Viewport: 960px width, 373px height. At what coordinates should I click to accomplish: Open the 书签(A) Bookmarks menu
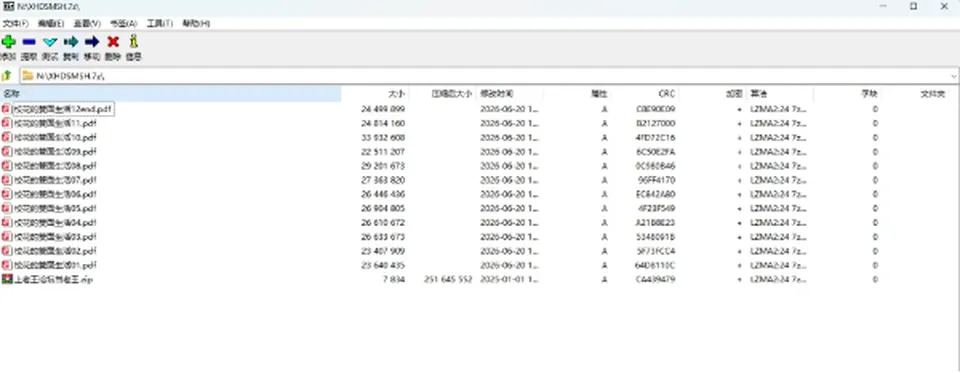click(124, 23)
